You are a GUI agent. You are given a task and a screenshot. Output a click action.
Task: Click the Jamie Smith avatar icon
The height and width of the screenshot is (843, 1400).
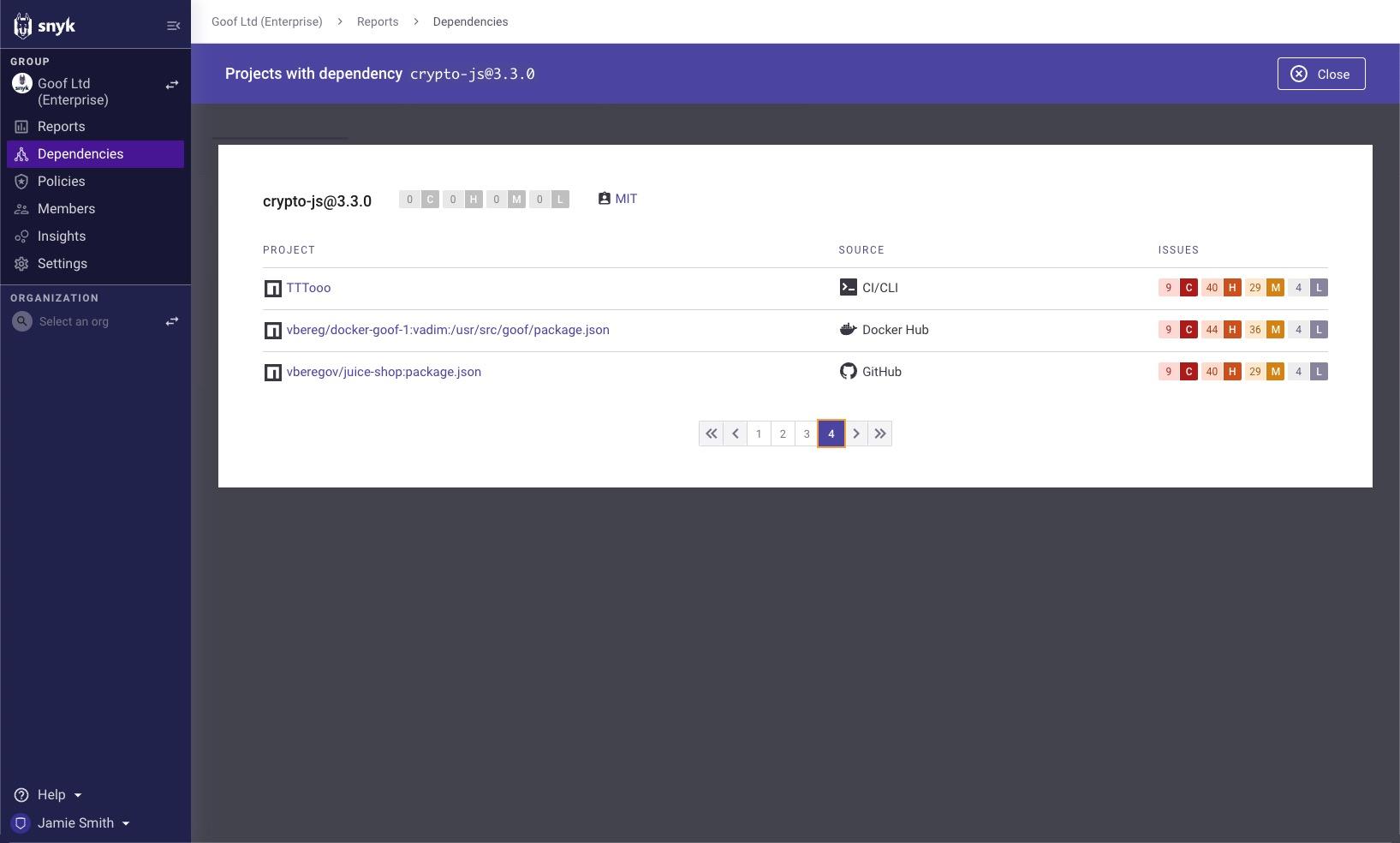coord(21,822)
